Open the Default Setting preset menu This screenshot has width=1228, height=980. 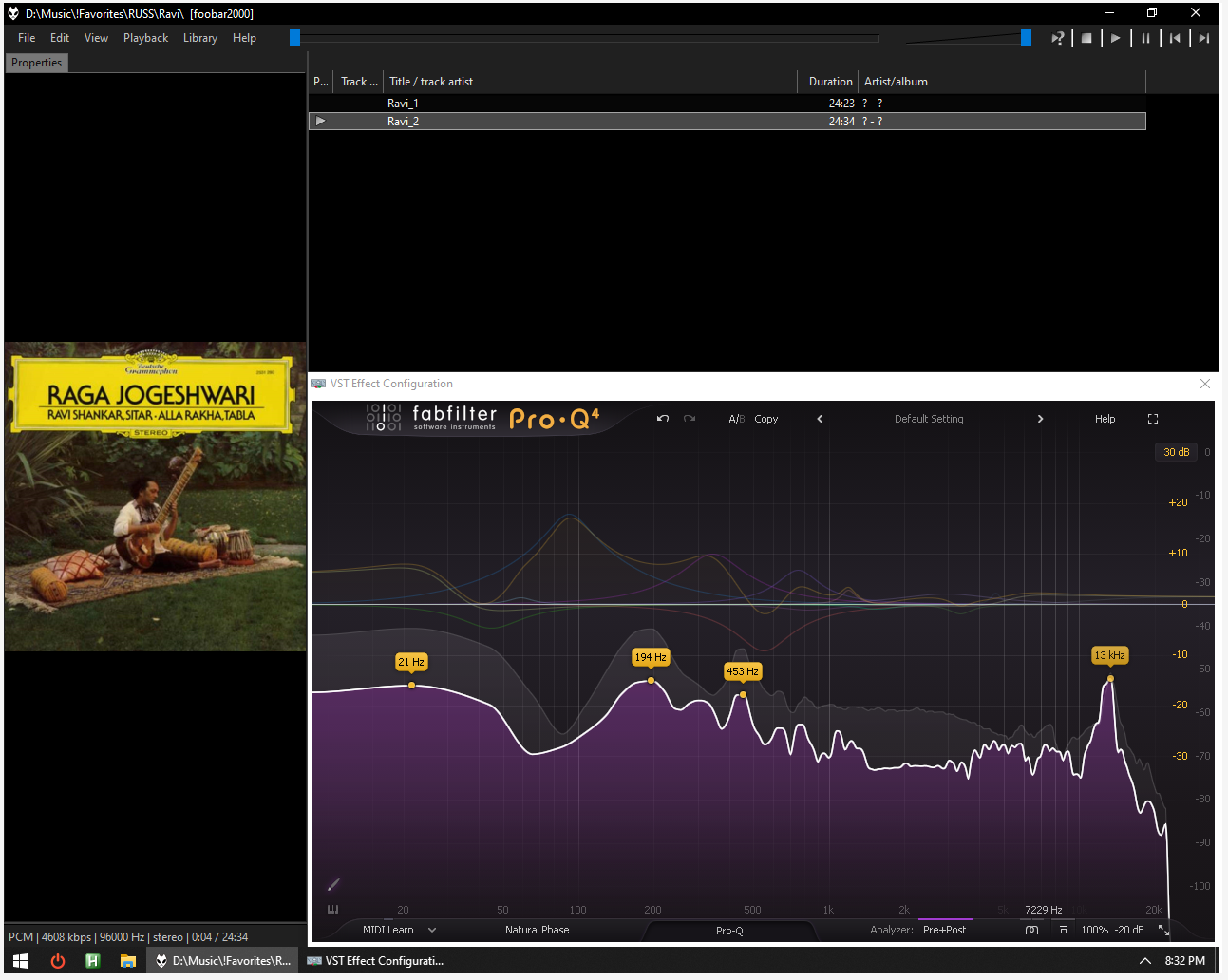(x=929, y=419)
